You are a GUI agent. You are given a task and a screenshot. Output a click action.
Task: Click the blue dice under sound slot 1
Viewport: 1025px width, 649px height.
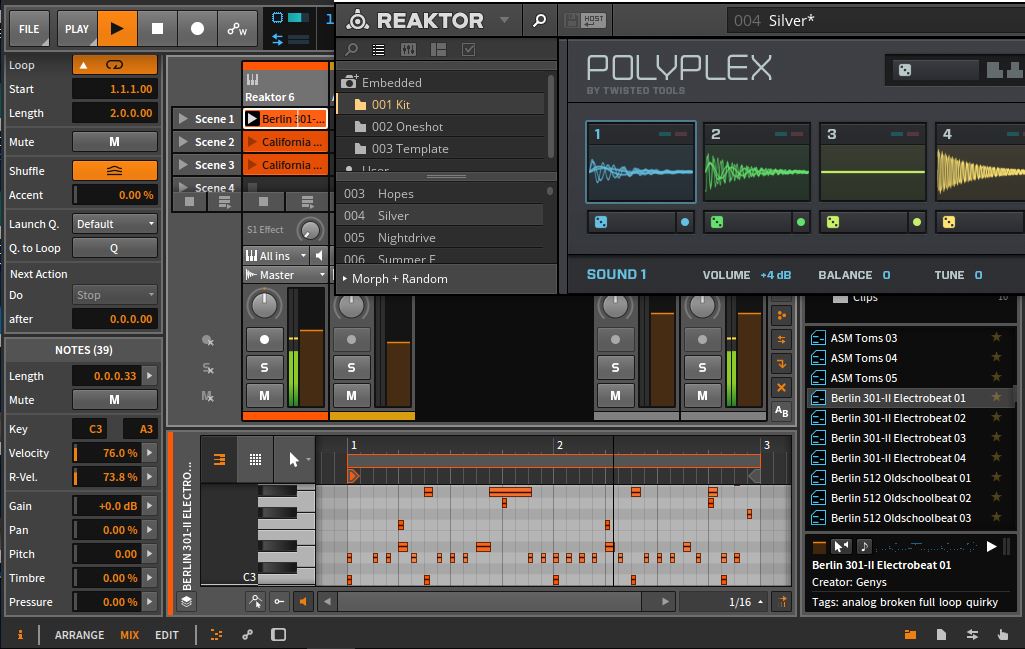click(601, 222)
